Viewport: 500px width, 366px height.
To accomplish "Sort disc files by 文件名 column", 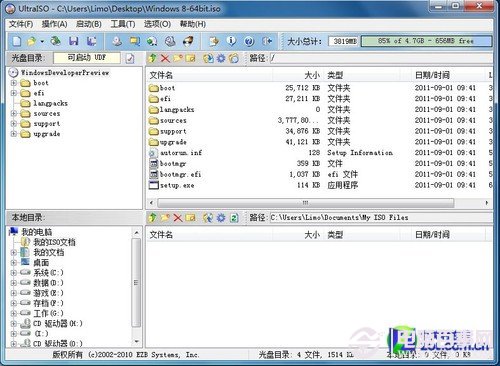I will tap(210, 75).
